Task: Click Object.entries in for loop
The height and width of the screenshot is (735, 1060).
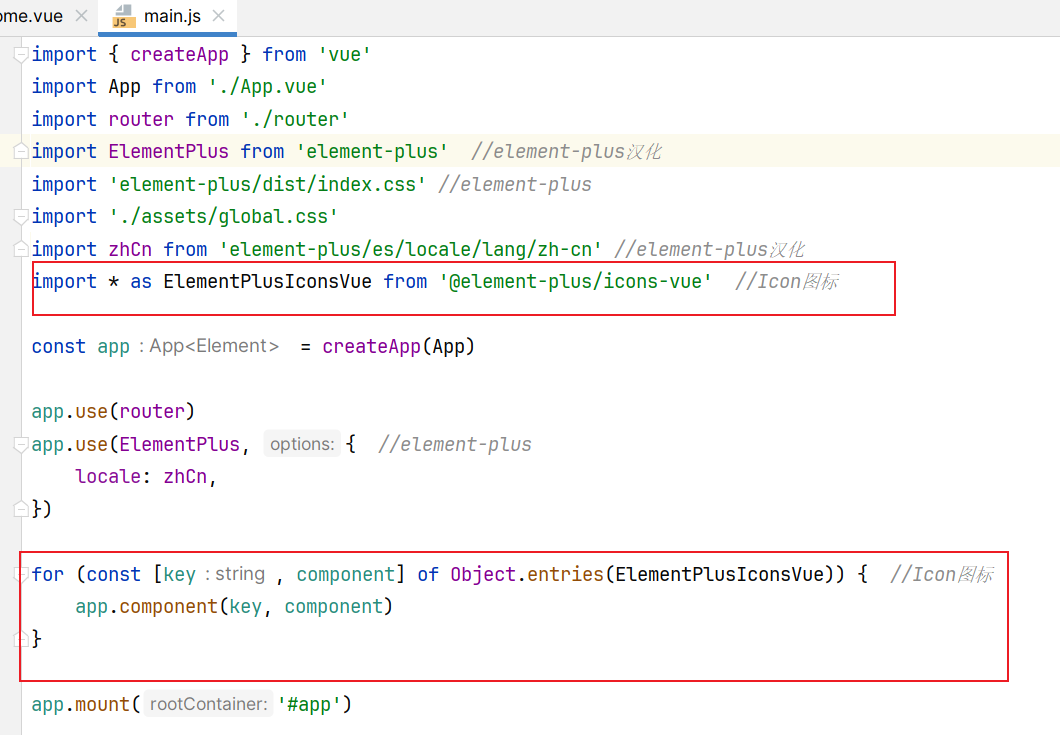Action: point(527,574)
